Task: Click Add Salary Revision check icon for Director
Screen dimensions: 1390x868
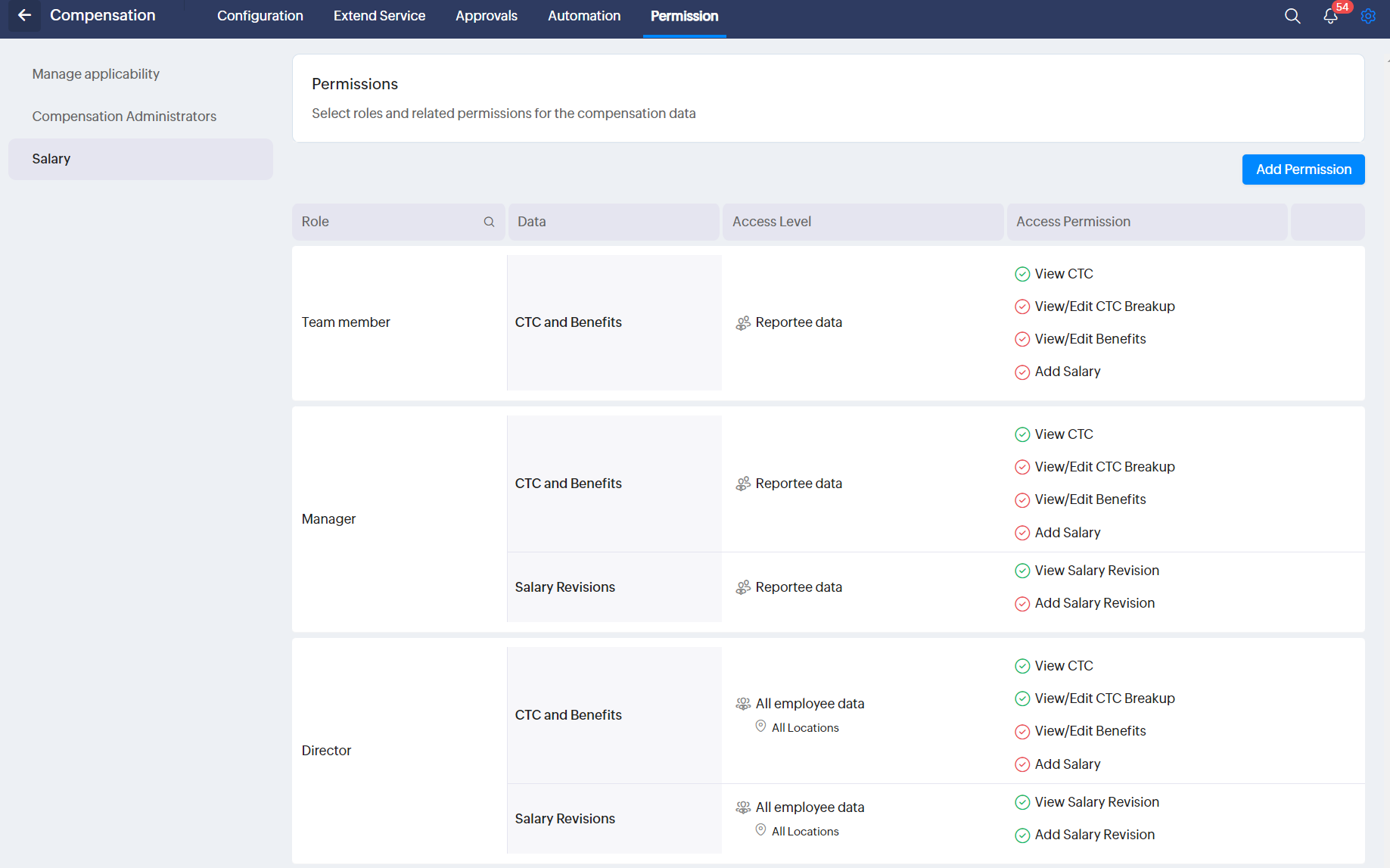Action: [1022, 835]
